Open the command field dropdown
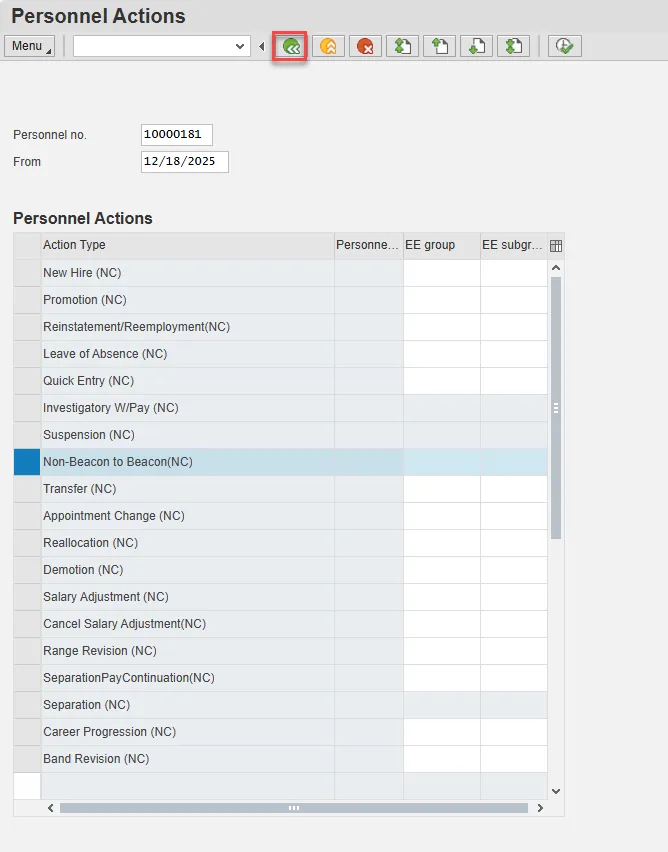This screenshot has width=668, height=852. [x=240, y=46]
